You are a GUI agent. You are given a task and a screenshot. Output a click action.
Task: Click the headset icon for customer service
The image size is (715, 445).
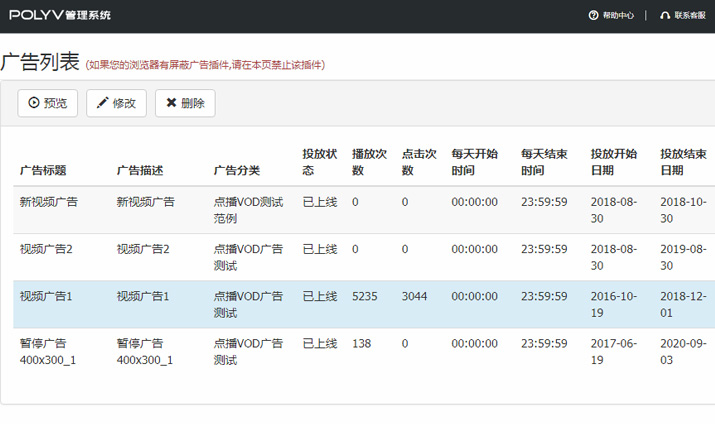pos(665,16)
